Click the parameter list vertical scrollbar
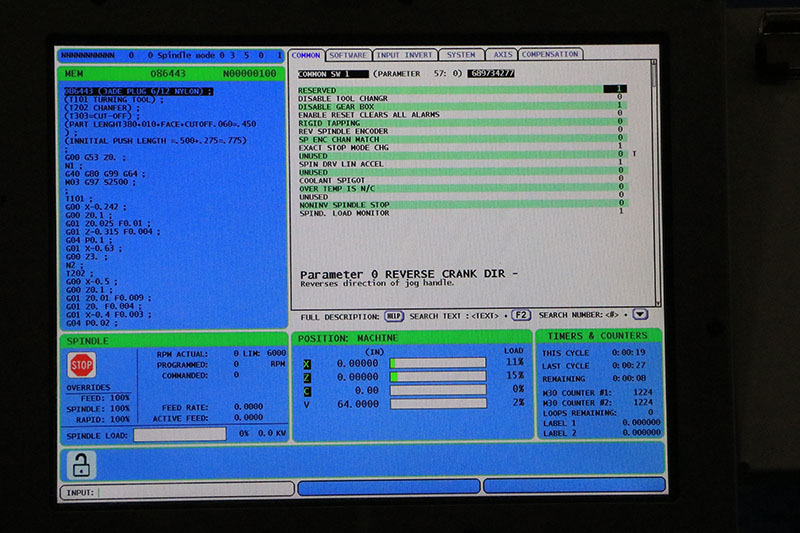This screenshot has height=533, width=800. tap(655, 180)
